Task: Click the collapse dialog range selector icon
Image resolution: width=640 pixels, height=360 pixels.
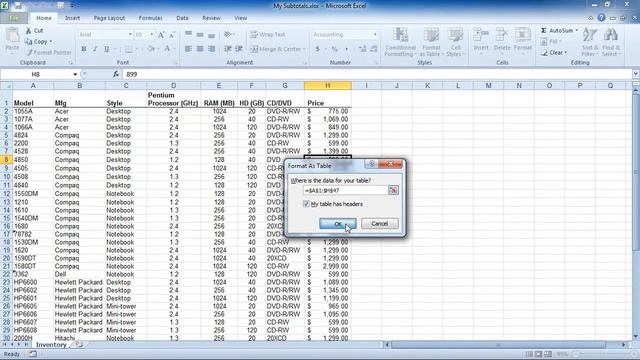Action: 393,190
